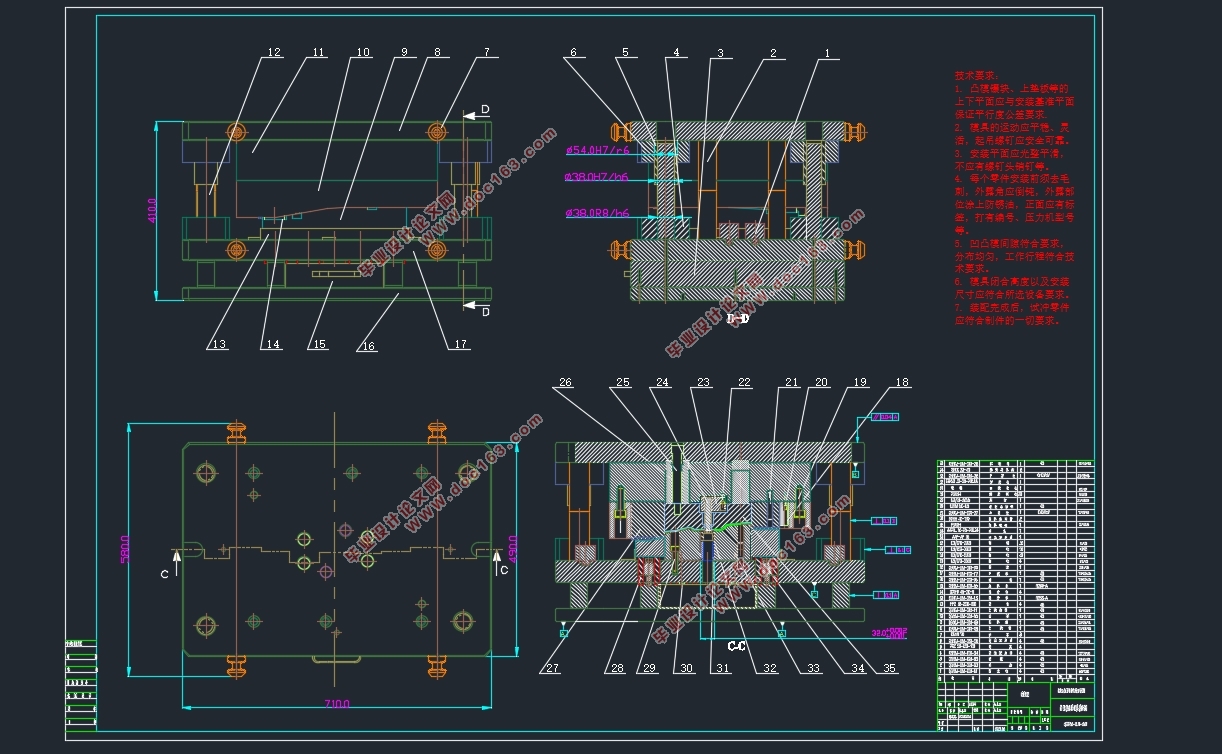Screen dimensions: 1222x754
Task: Pick part callout number 24
Action: point(662,383)
